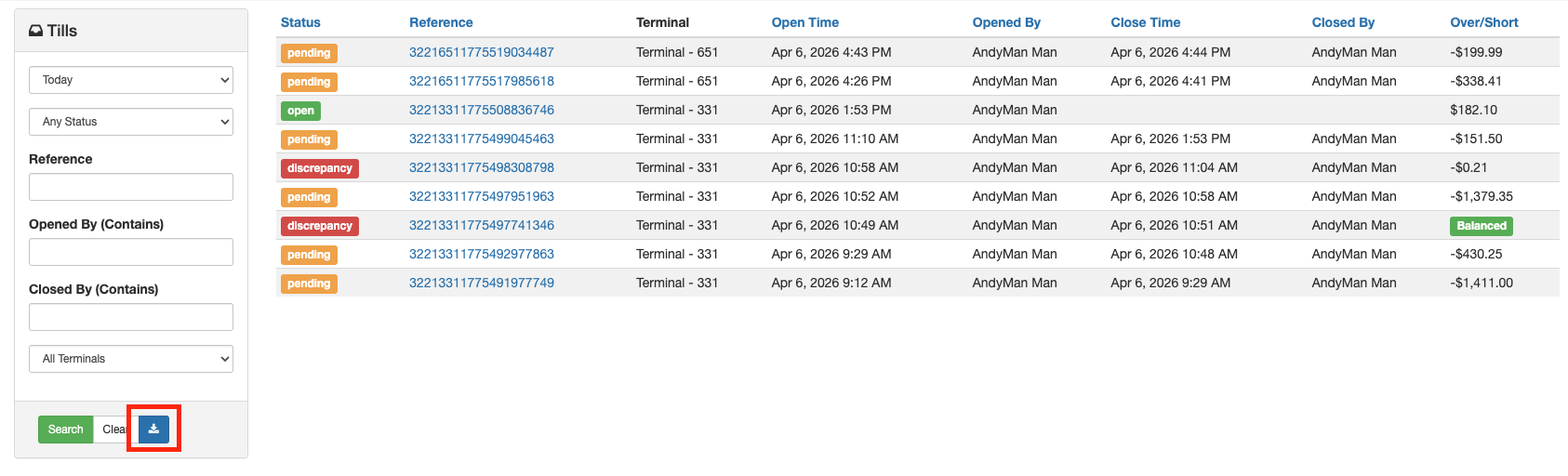Open till reference 32213311775491977749

pyautogui.click(x=481, y=283)
